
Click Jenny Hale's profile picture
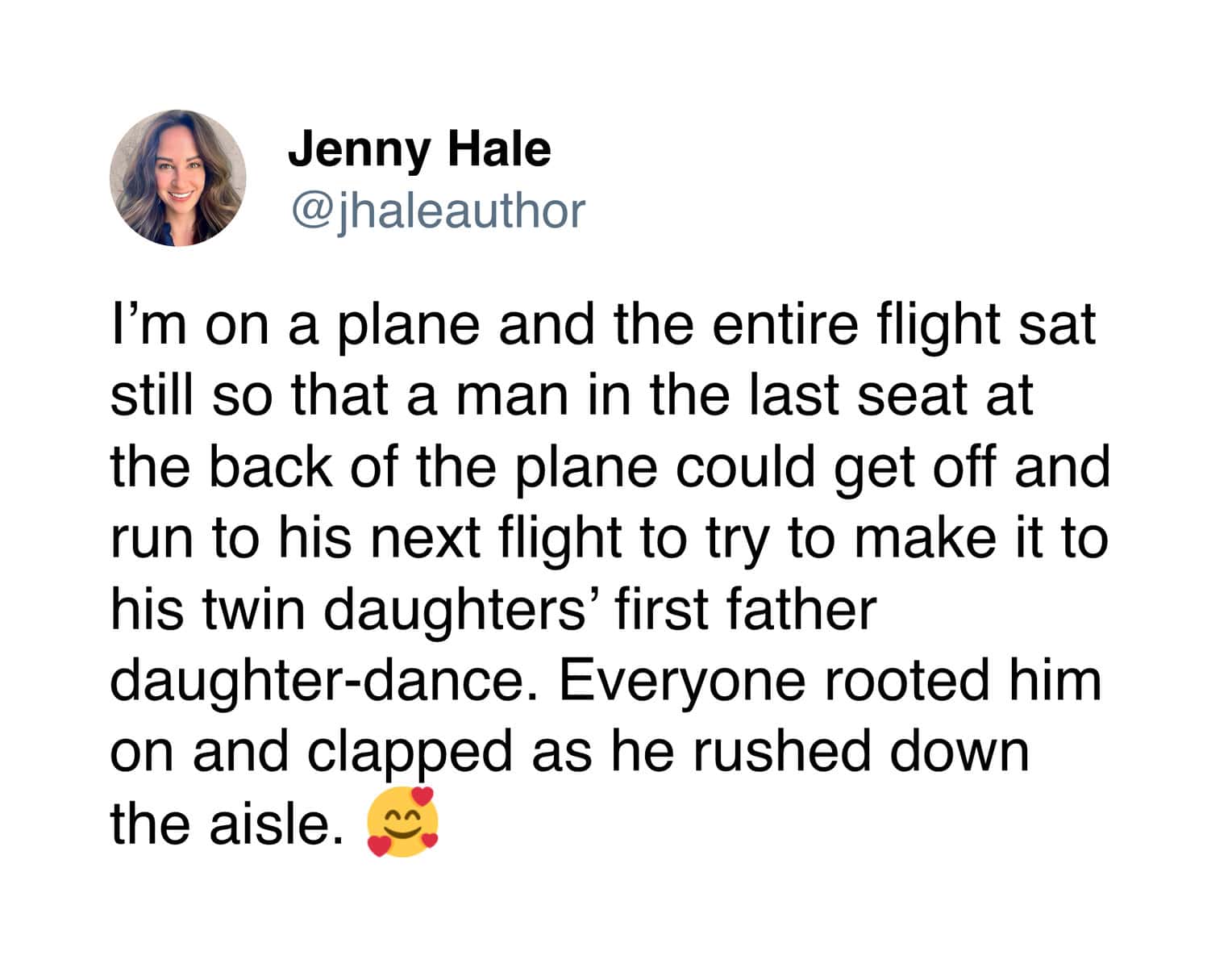pos(178,178)
